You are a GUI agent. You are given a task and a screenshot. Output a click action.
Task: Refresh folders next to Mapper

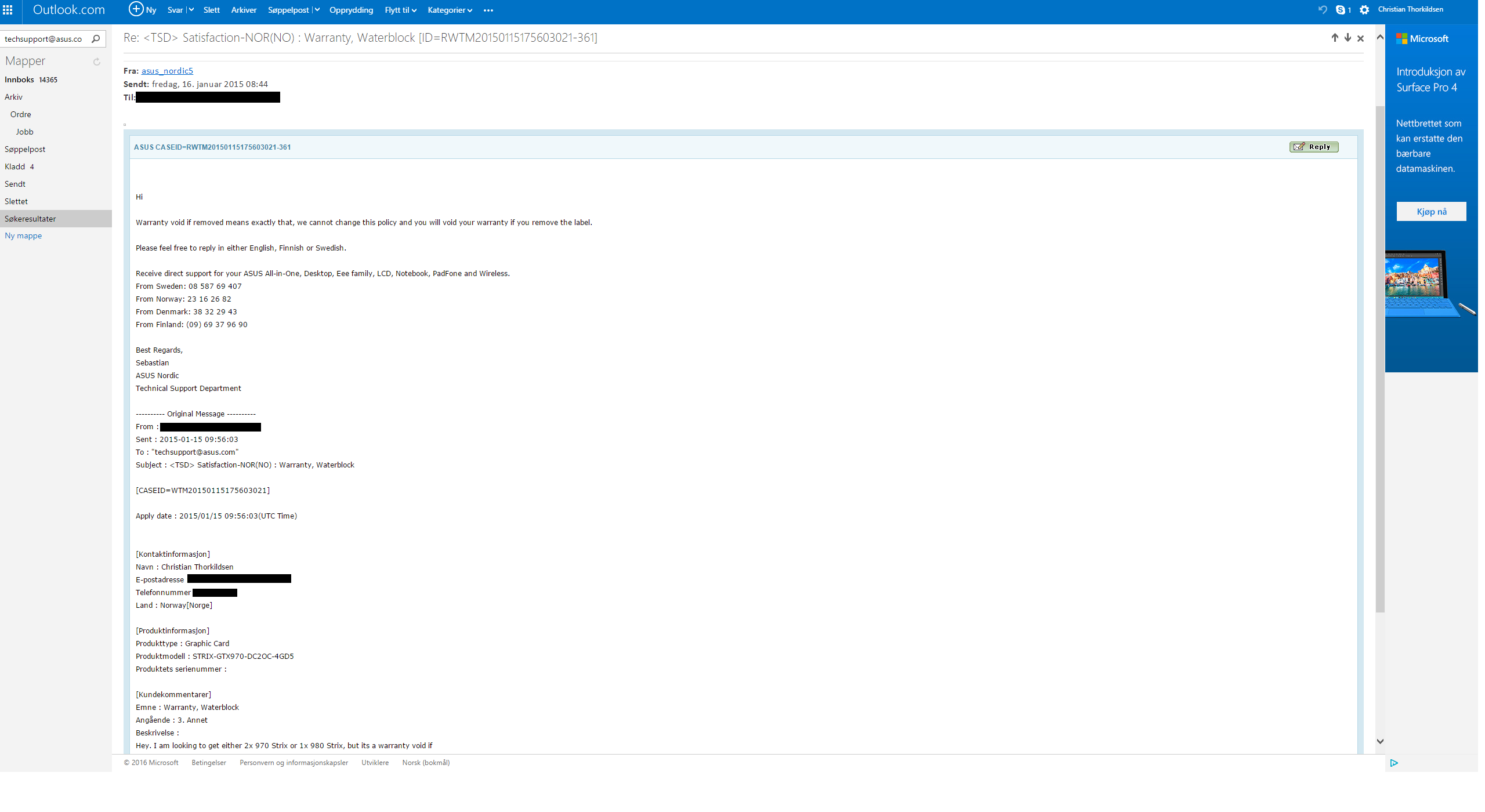point(97,61)
